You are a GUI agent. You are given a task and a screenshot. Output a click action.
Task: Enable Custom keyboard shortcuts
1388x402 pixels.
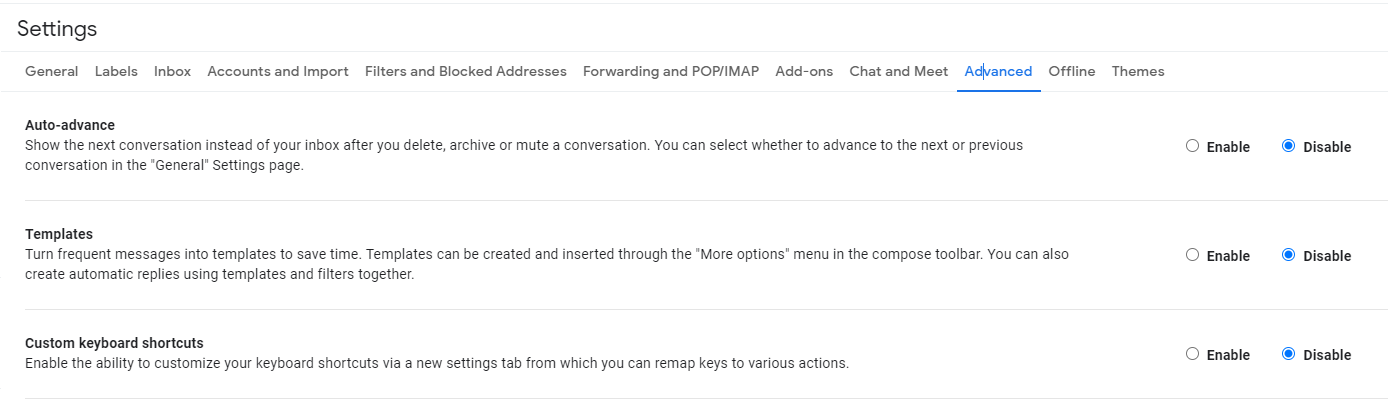coord(1192,354)
